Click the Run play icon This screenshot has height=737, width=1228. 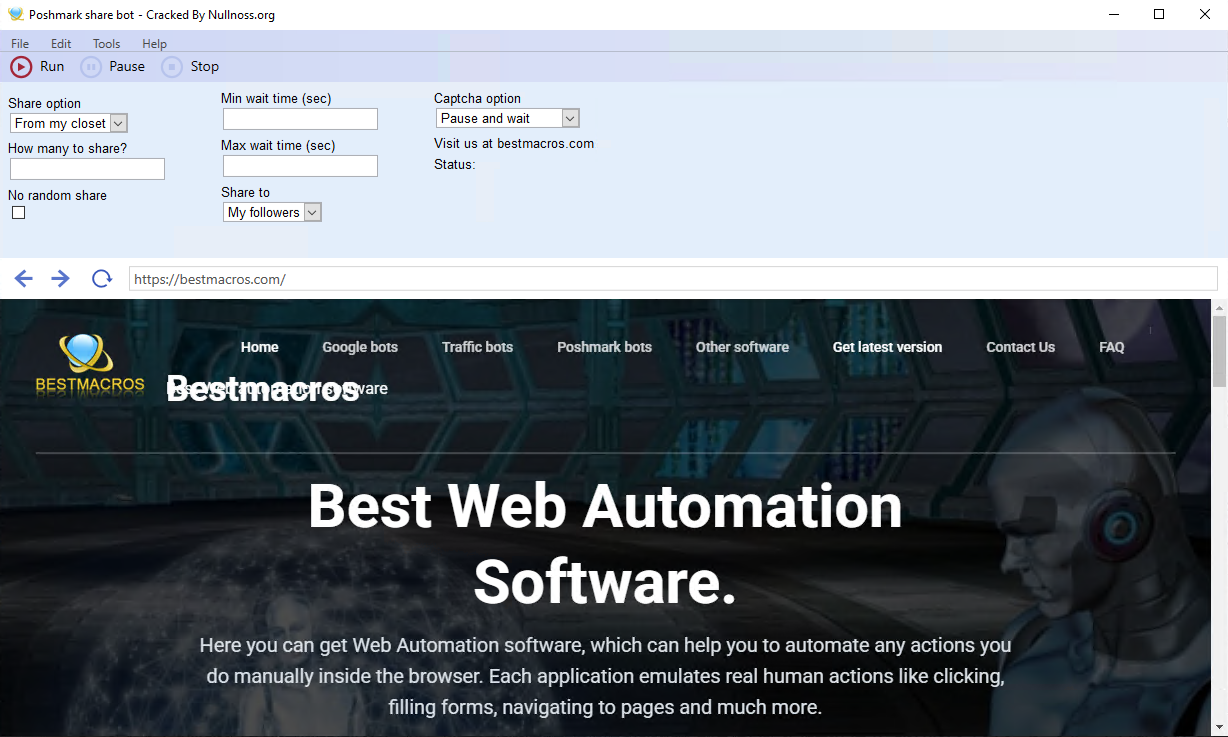21,67
